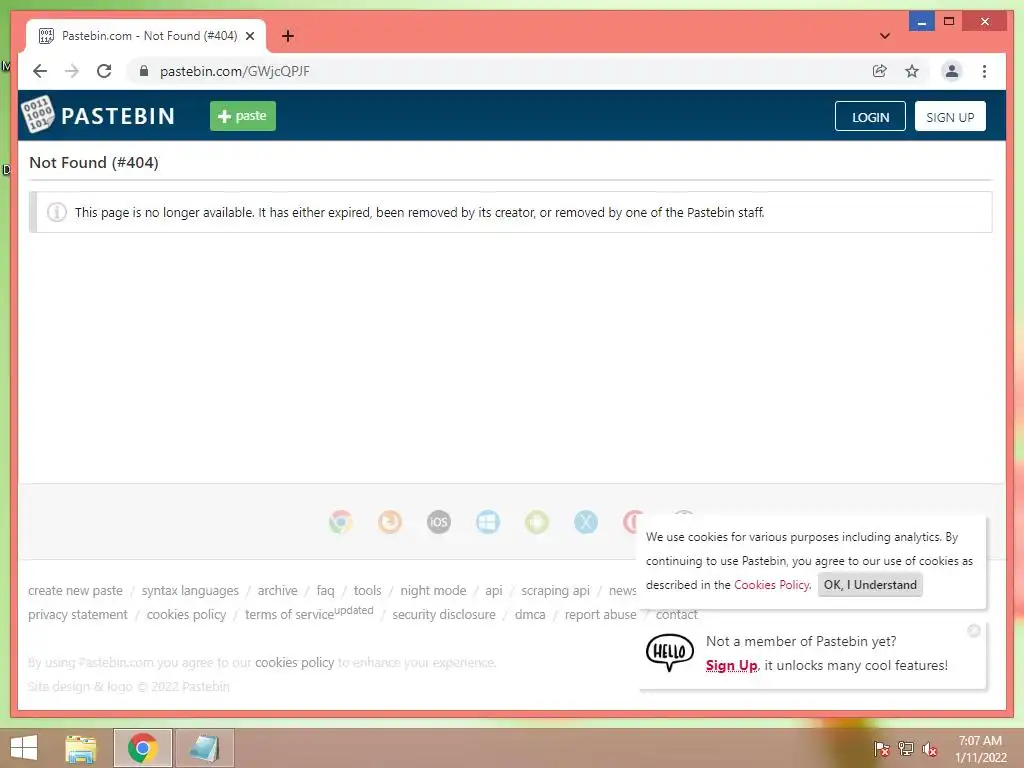The width and height of the screenshot is (1024, 768).
Task: Click cookies policy link in agreement line
Action: coord(295,662)
